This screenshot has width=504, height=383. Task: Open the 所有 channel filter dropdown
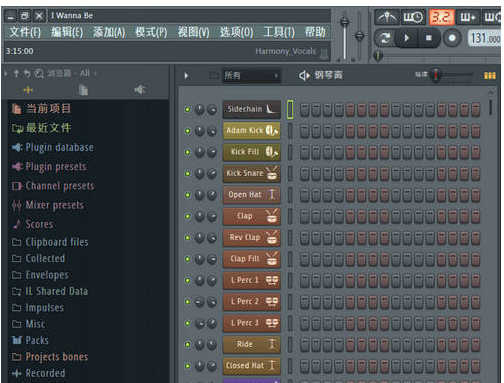[252, 76]
